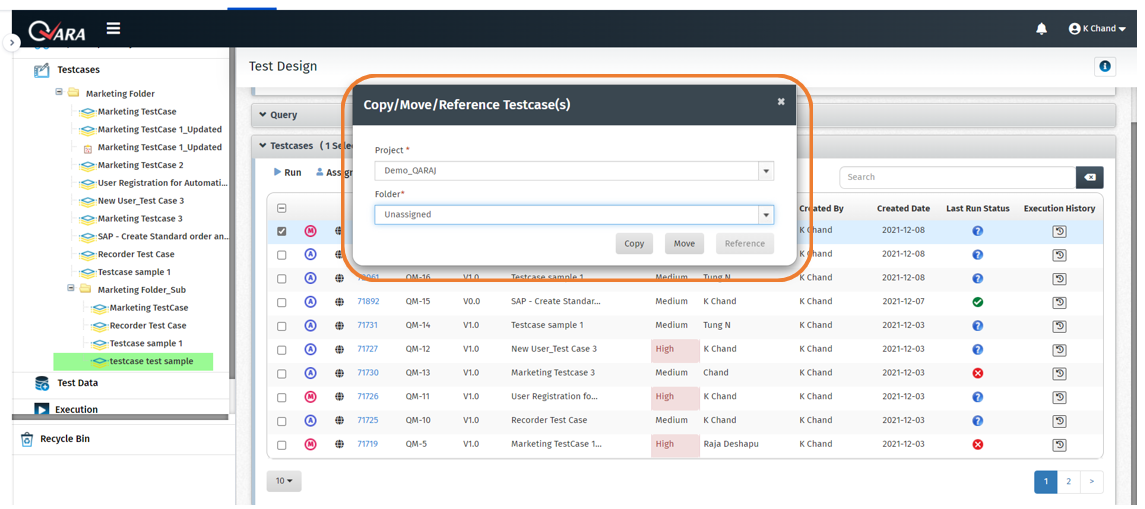Click the red failed status icon for QM-5
The width and height of the screenshot is (1145, 509).
pos(978,444)
